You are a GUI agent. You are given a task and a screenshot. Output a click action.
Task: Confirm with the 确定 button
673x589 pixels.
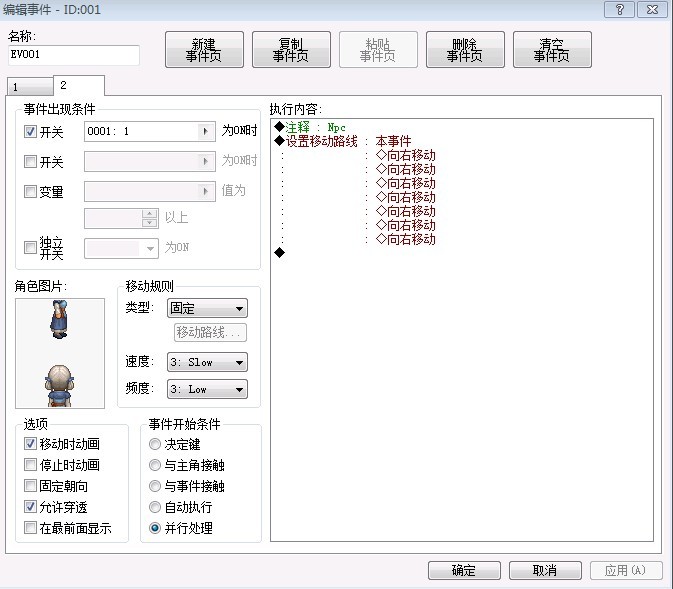pyautogui.click(x=464, y=570)
